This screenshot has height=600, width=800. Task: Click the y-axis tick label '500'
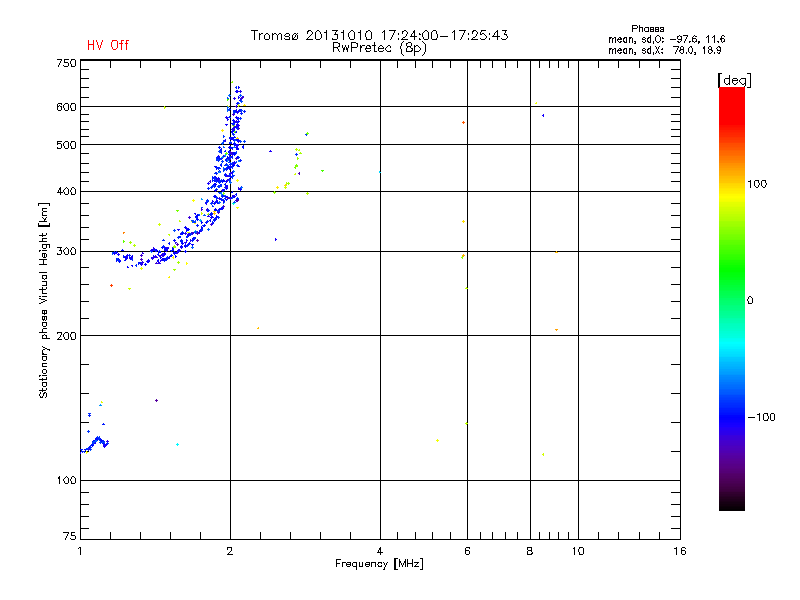[x=66, y=145]
